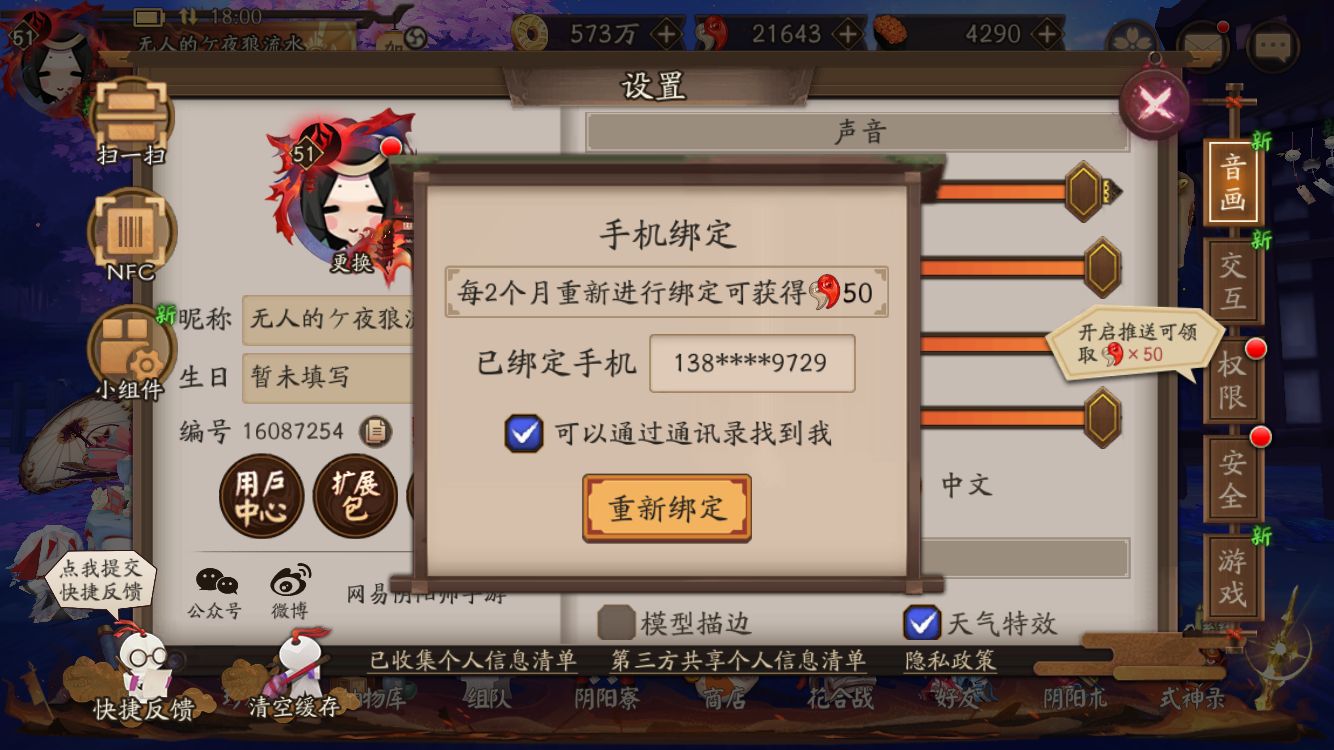Enable the 模型描边 checkbox

coord(616,623)
